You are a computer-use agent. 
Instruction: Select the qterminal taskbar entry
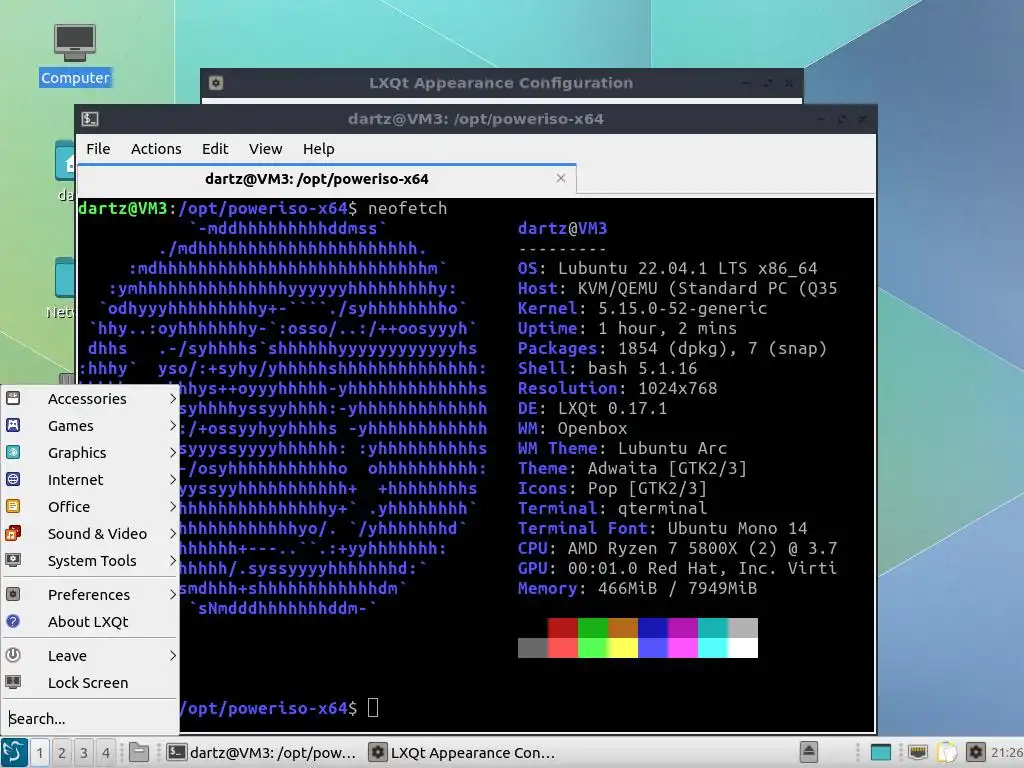pyautogui.click(x=263, y=752)
